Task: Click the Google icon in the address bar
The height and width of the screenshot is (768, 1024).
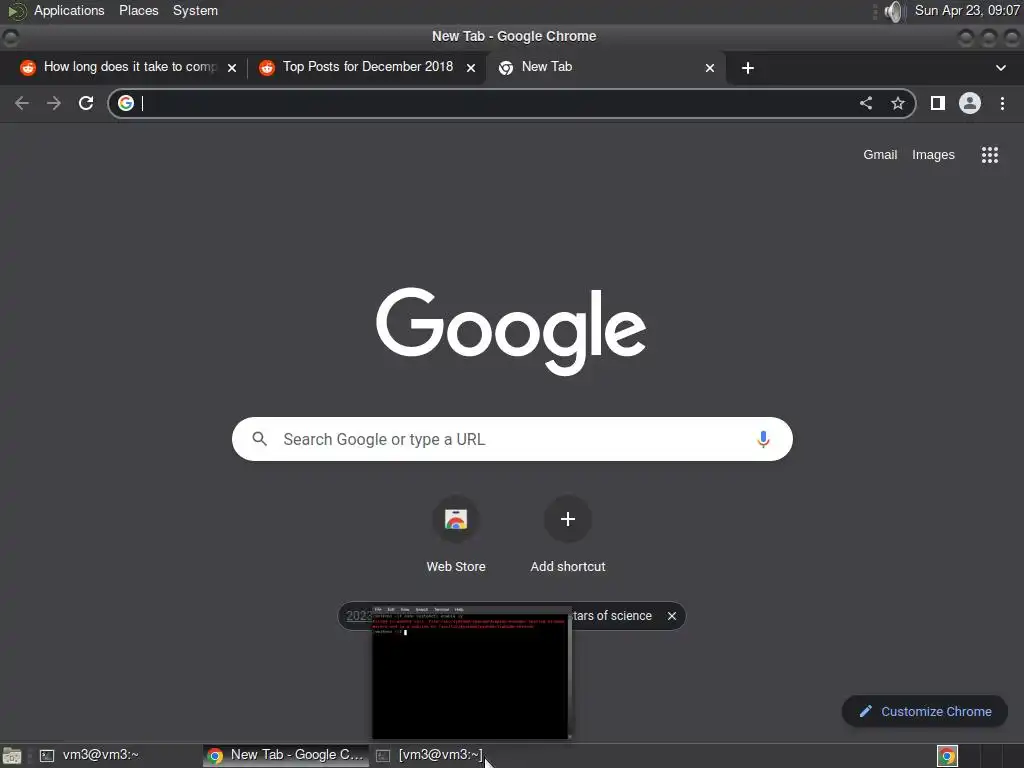Action: 126,103
